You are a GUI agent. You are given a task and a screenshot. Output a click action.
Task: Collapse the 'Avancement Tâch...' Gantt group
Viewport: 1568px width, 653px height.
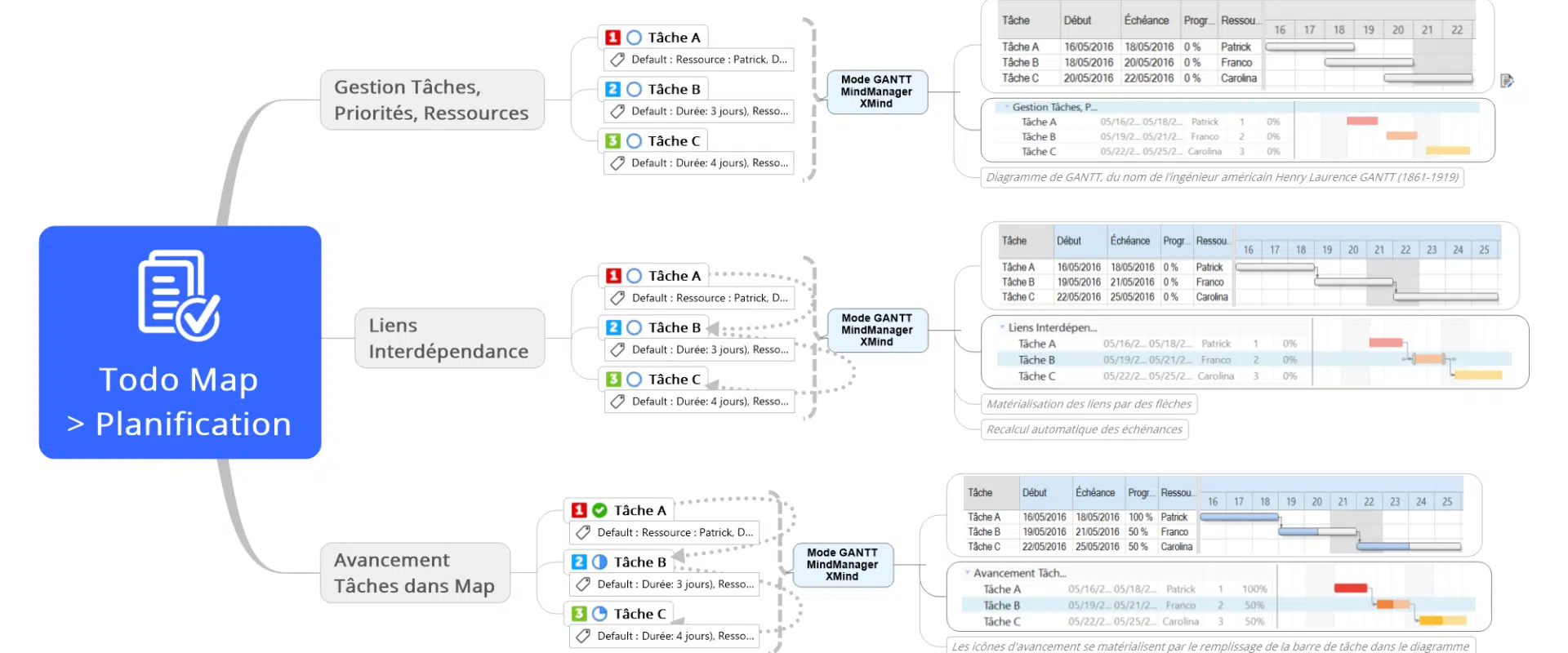(968, 573)
